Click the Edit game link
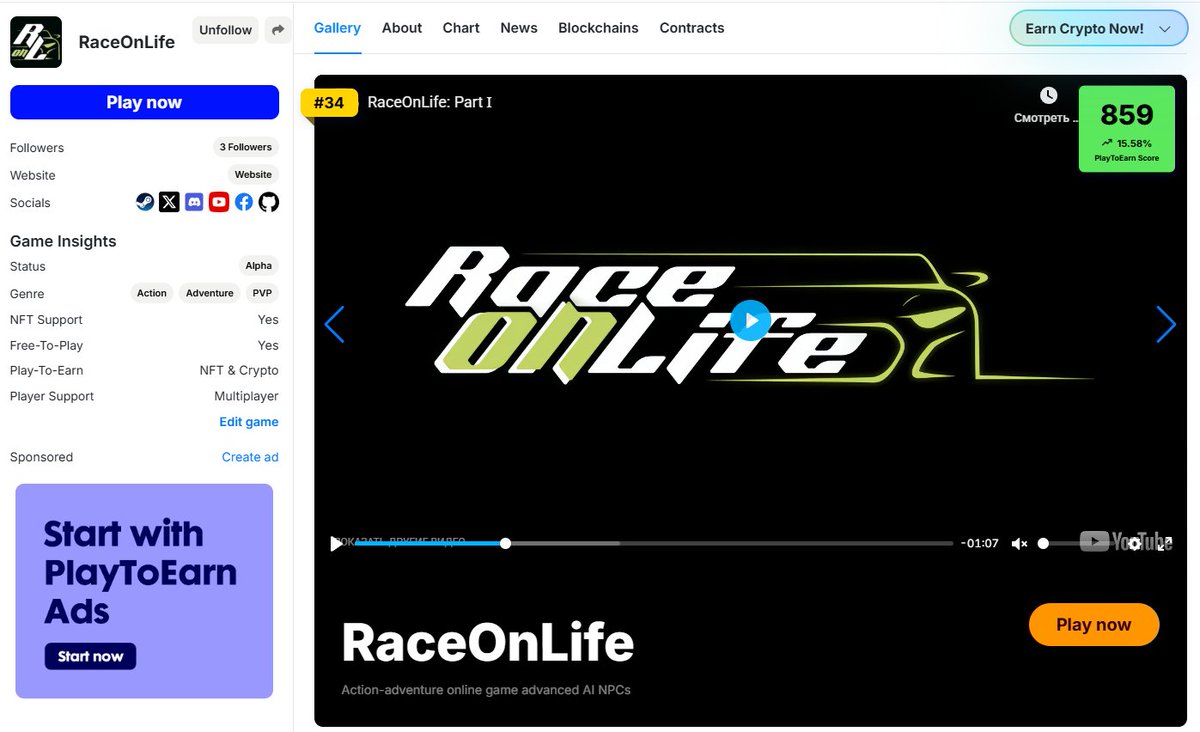Viewport: 1200px width, 732px height. (249, 422)
